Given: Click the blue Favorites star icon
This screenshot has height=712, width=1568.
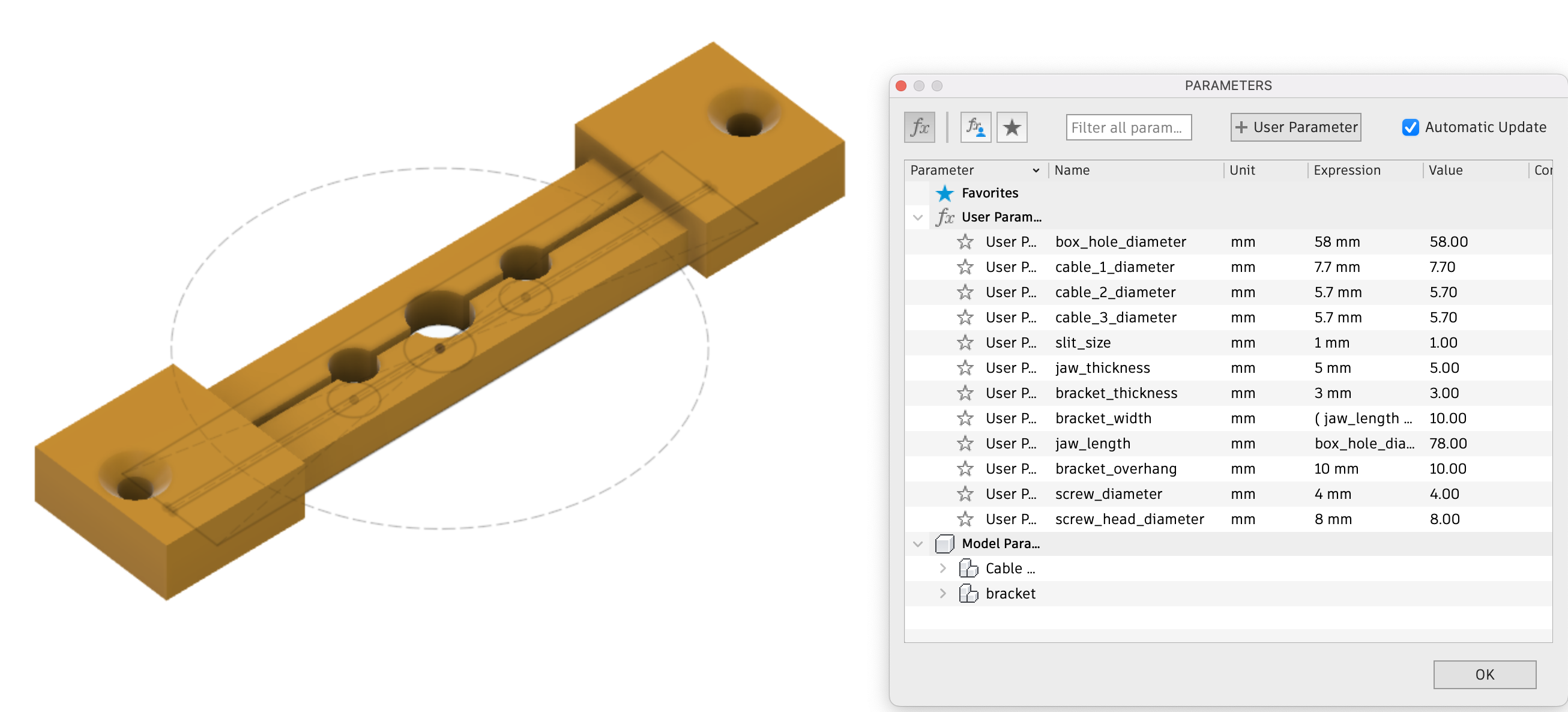Looking at the screenshot, I should point(945,193).
